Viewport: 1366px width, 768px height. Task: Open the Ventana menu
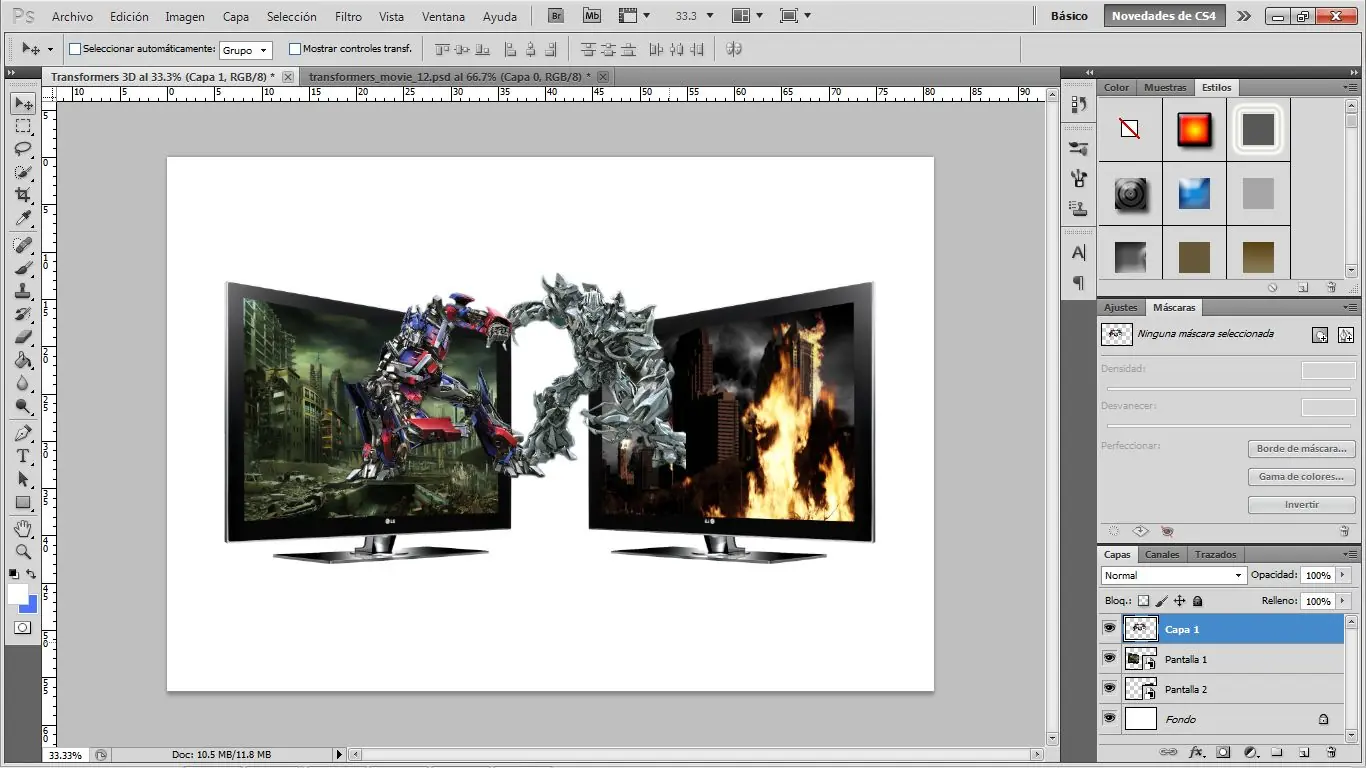click(443, 17)
